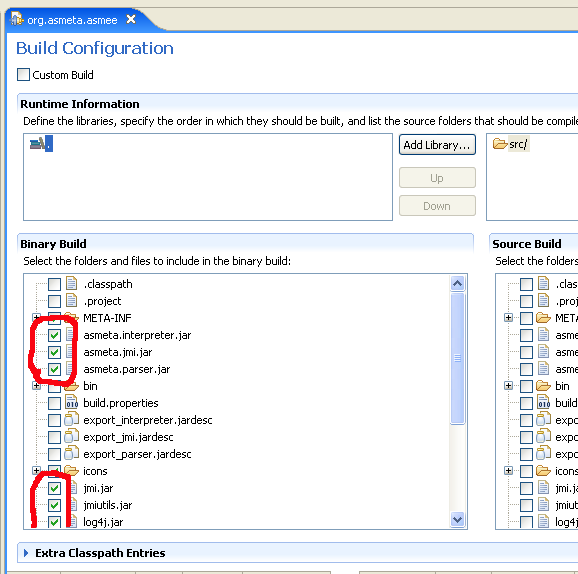Click the build.properties file icon in Binary Build
Image resolution: width=578 pixels, height=574 pixels.
(x=72, y=402)
